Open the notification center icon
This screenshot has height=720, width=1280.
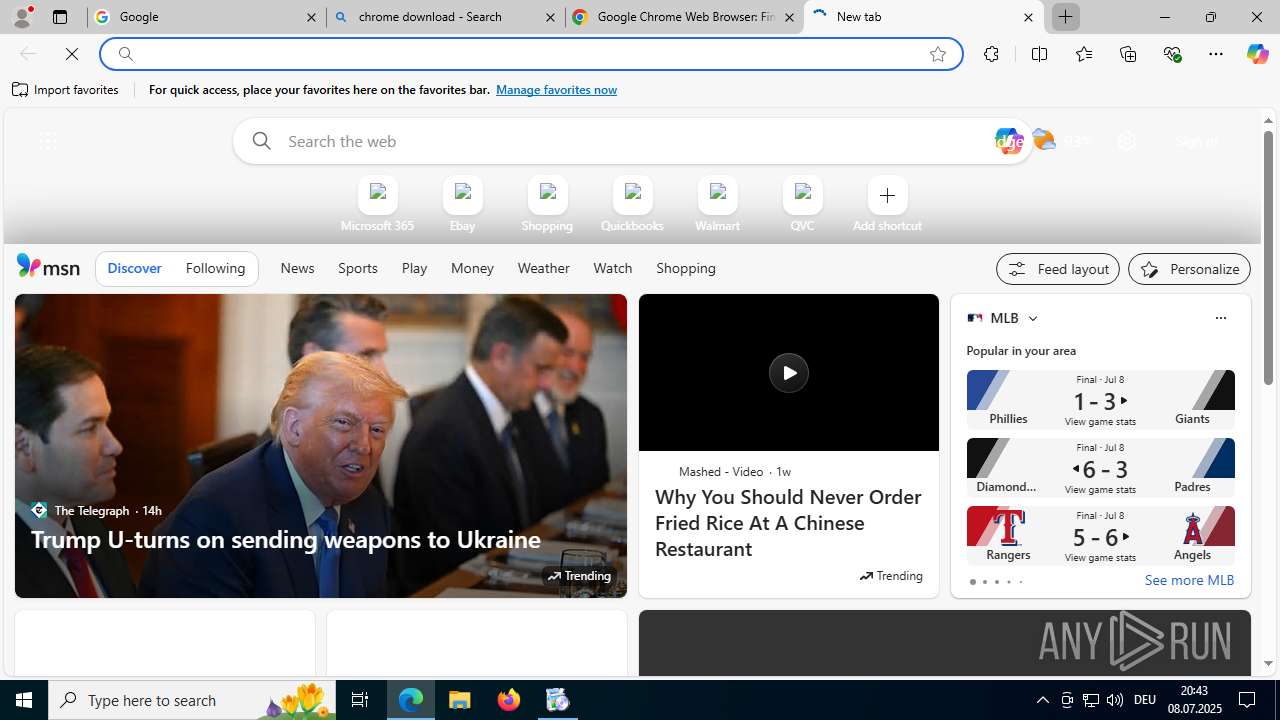tap(1247, 700)
